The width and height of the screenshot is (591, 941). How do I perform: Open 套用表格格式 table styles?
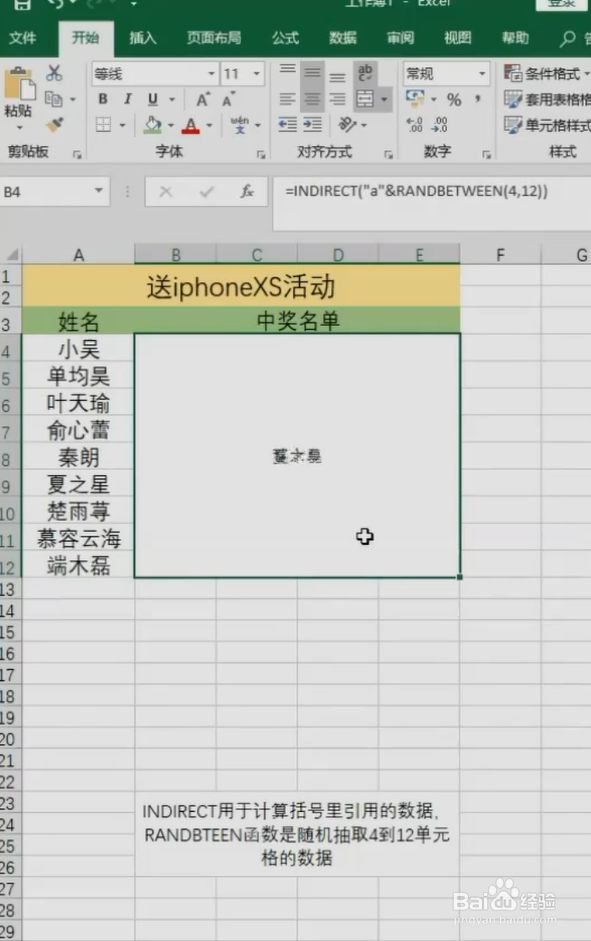[547, 99]
